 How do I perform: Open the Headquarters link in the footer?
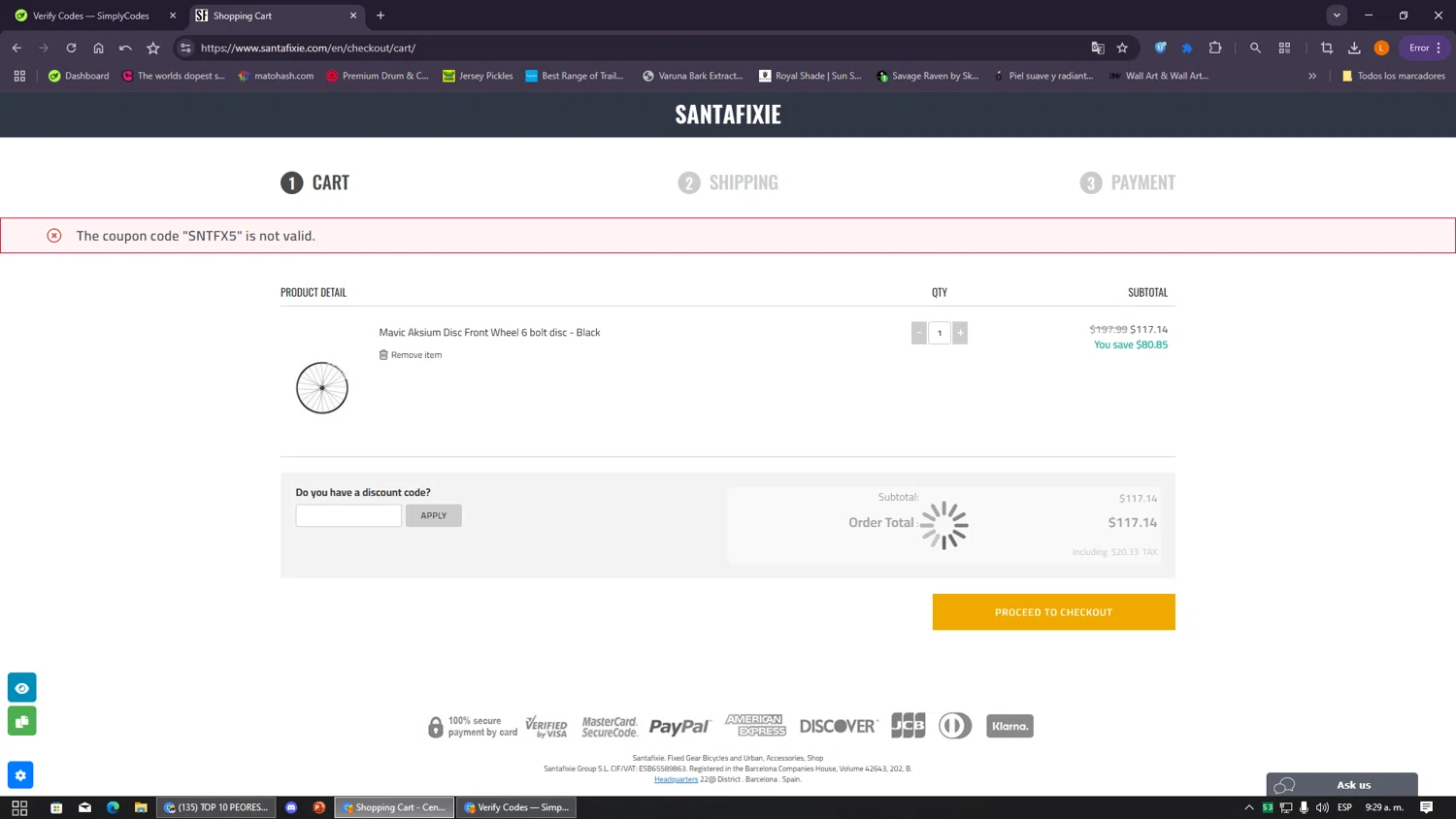point(676,779)
